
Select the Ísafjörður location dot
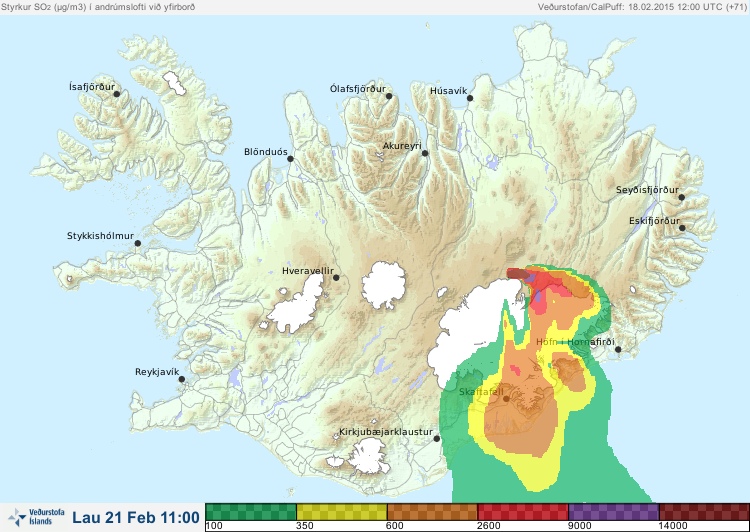pyautogui.click(x=116, y=94)
